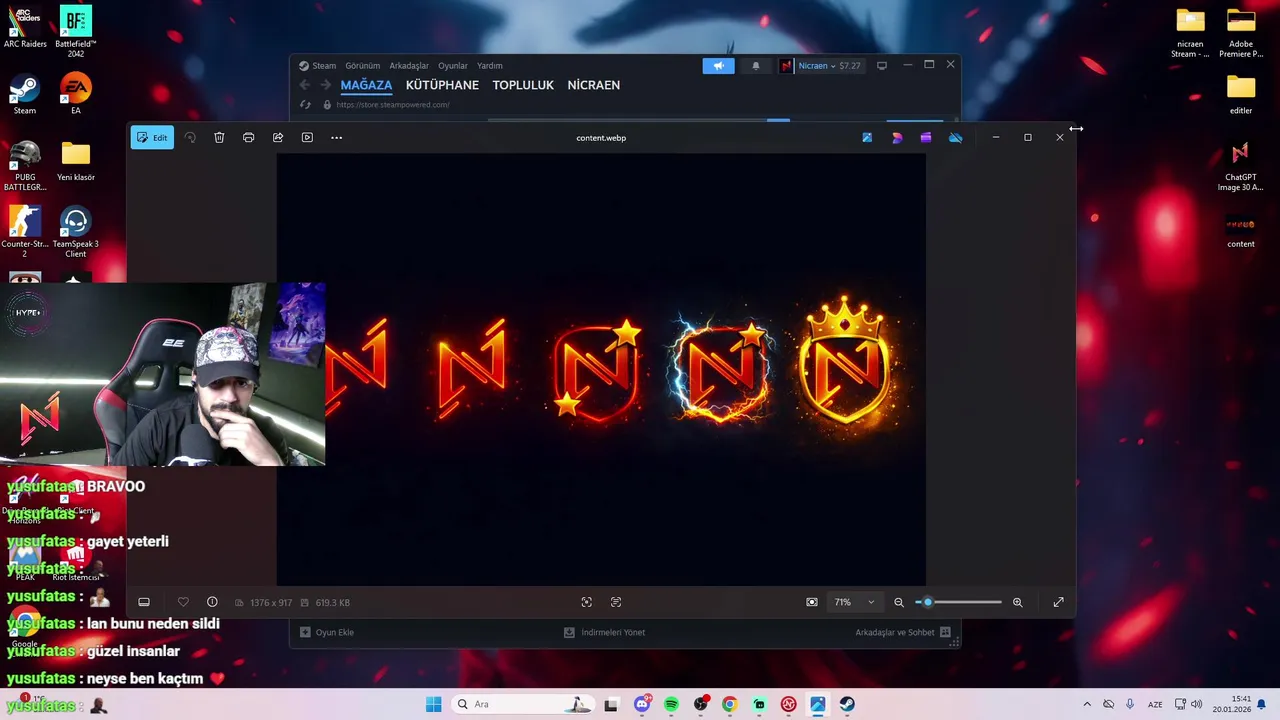Click the OneDrive cloud icon in Photos
Screen dimensions: 1280x720
[x=956, y=137]
